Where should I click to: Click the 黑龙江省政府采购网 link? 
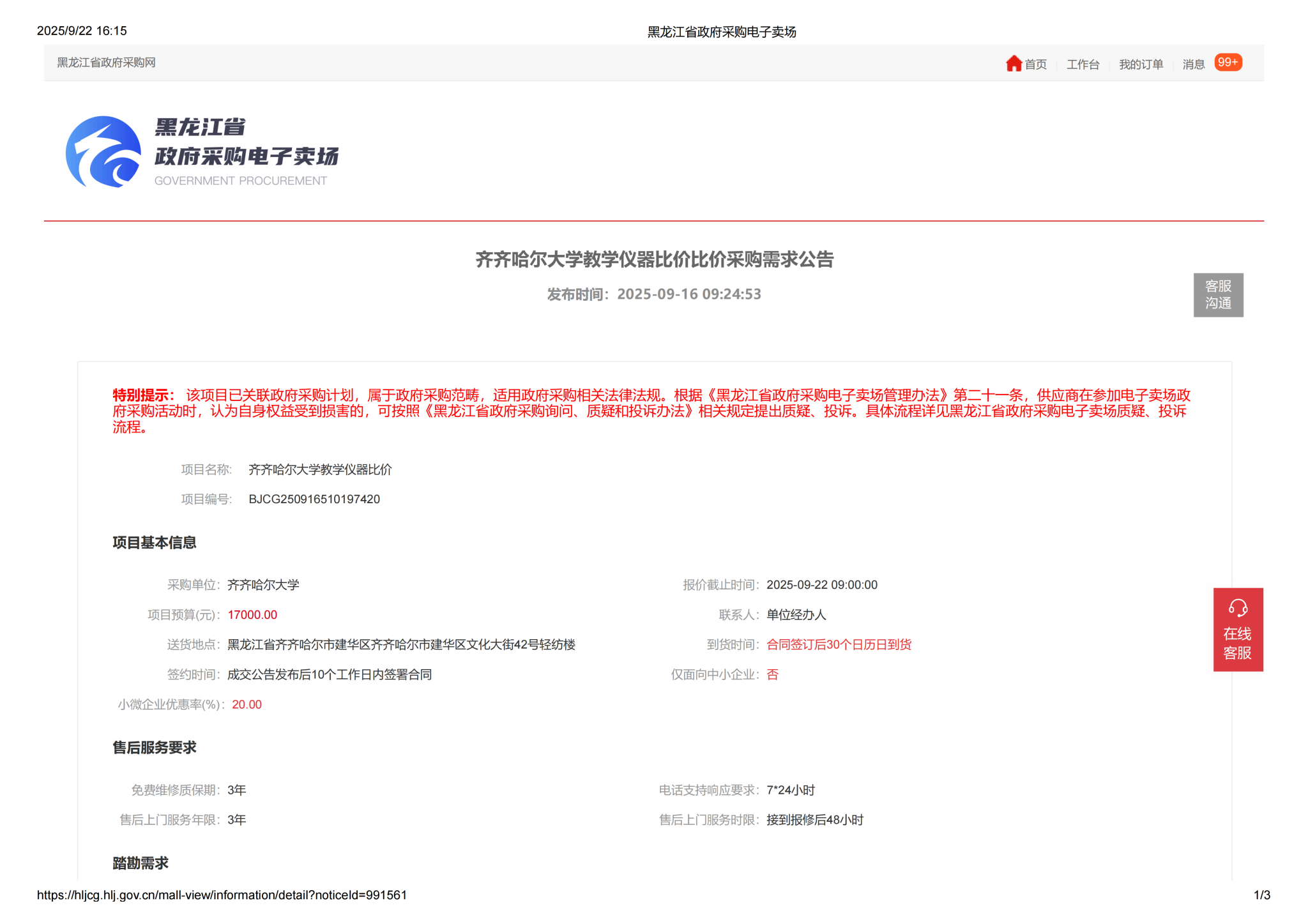[106, 63]
